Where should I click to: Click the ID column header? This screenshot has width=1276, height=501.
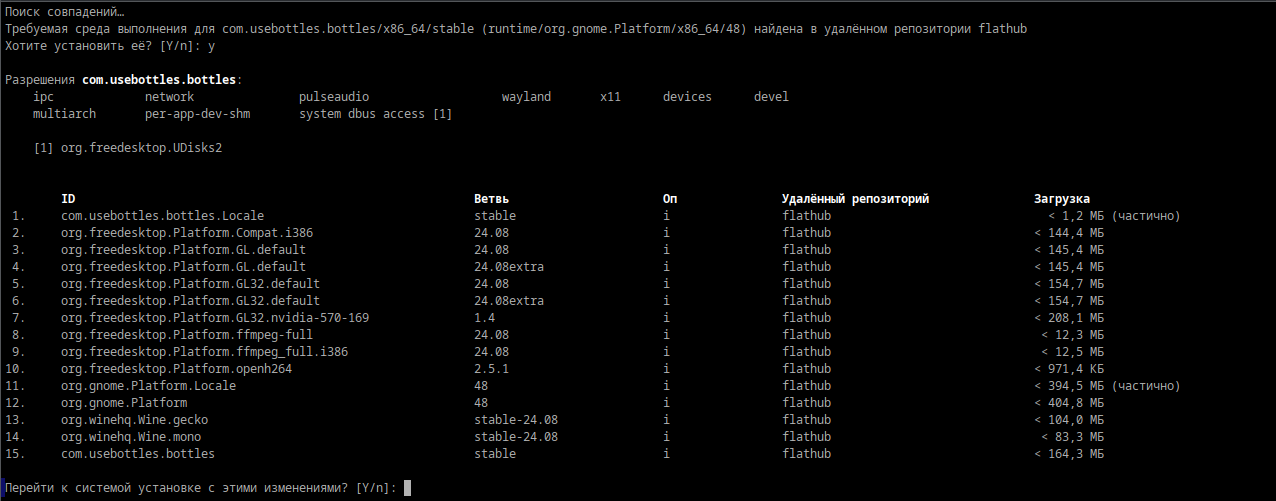[68, 198]
